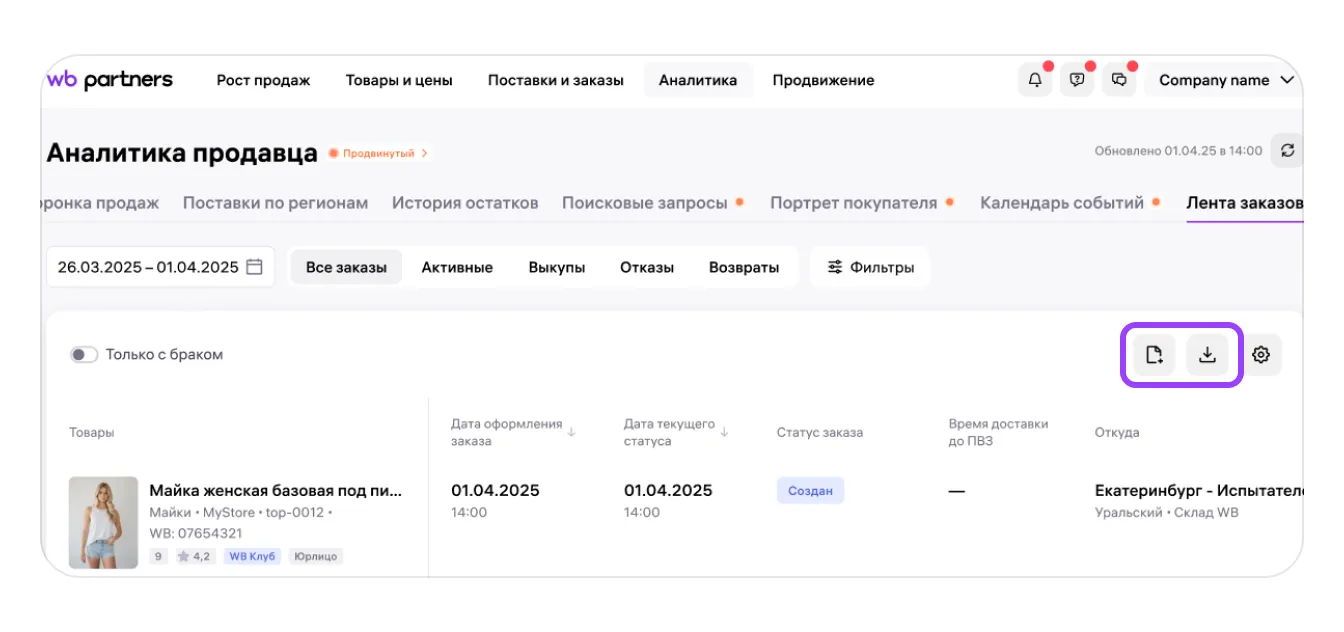Click the product thumbnail of the tank top
This screenshot has width=1344, height=632.
[x=104, y=522]
